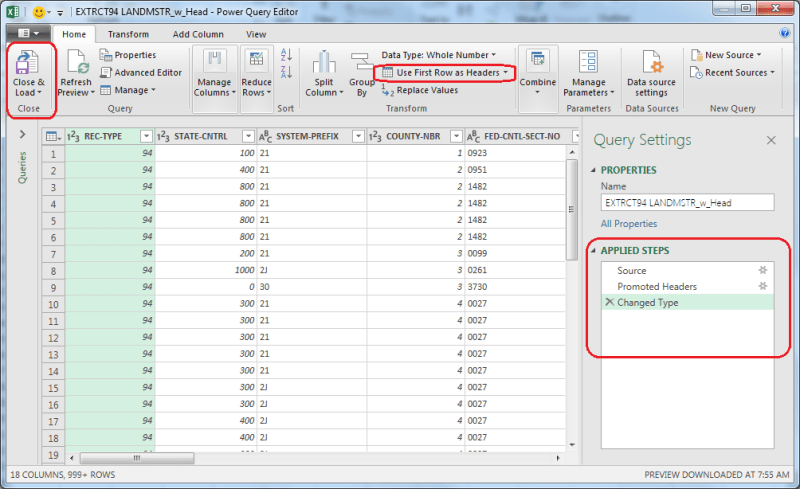800x489 pixels.
Task: Click the table corner menu icon
Action: point(53,136)
